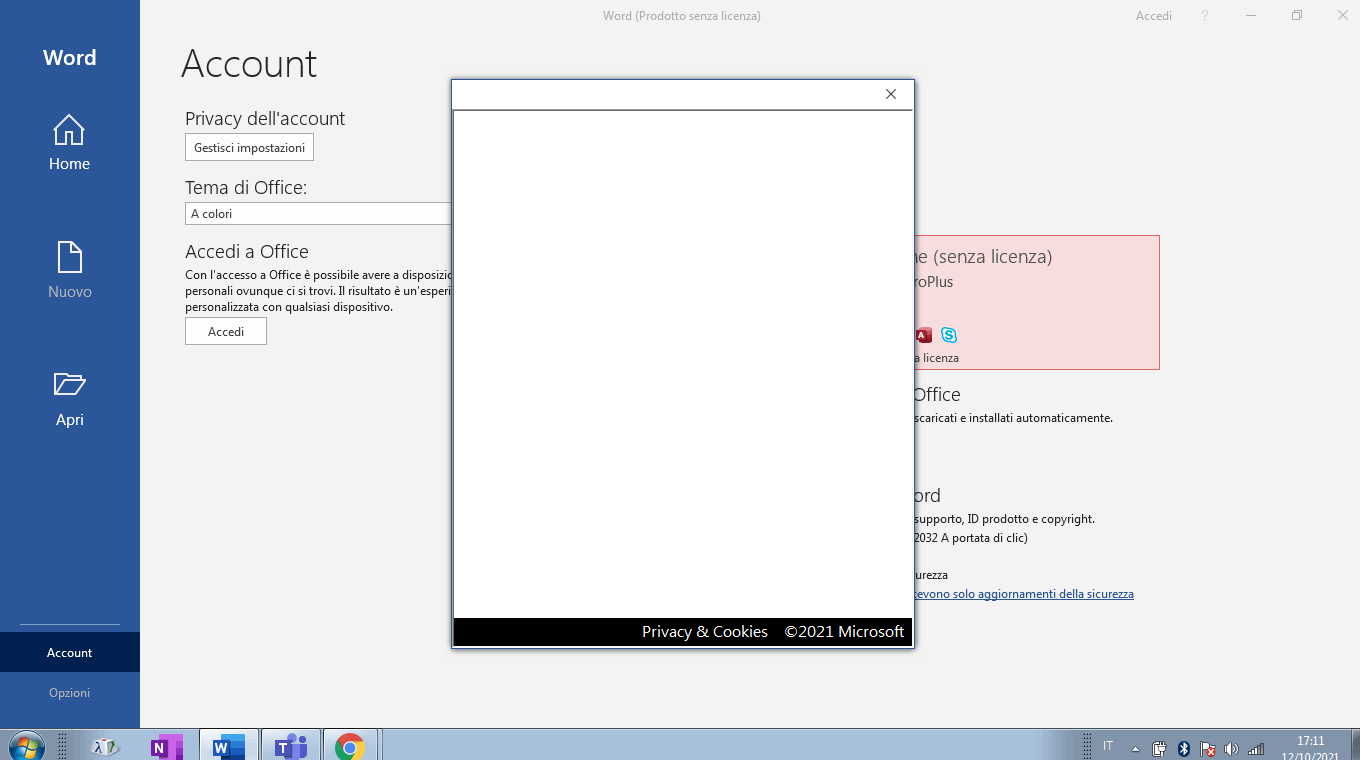Click the ©2021 Microsoft footer text

coord(844,631)
